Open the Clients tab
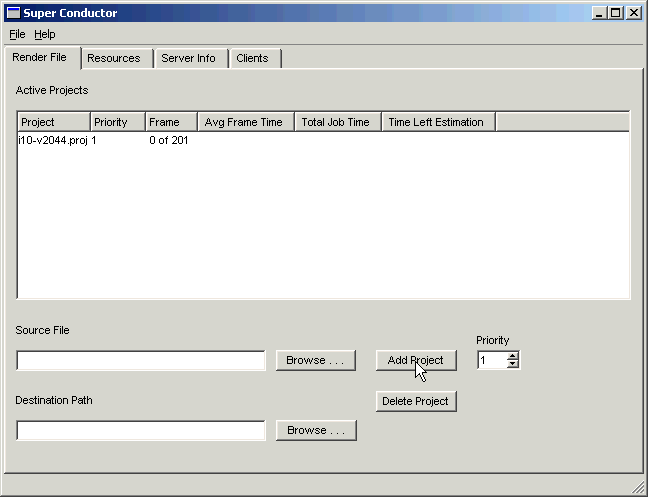Viewport: 648px width, 497px height. point(252,58)
